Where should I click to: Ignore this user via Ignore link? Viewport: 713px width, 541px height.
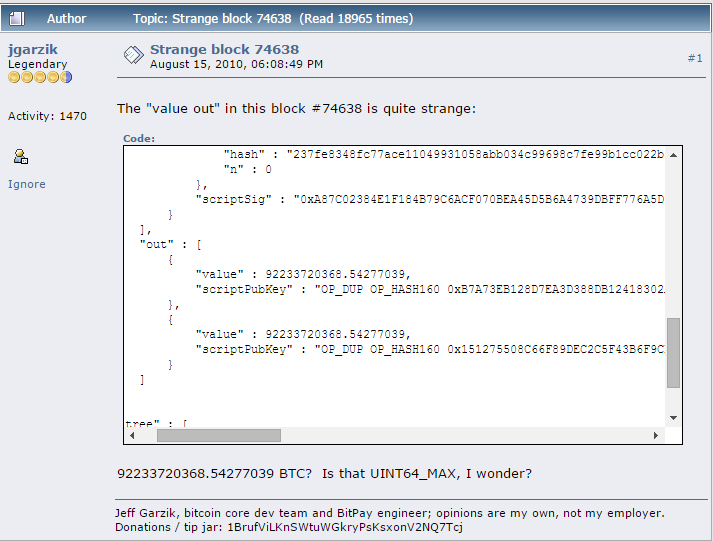tap(27, 184)
